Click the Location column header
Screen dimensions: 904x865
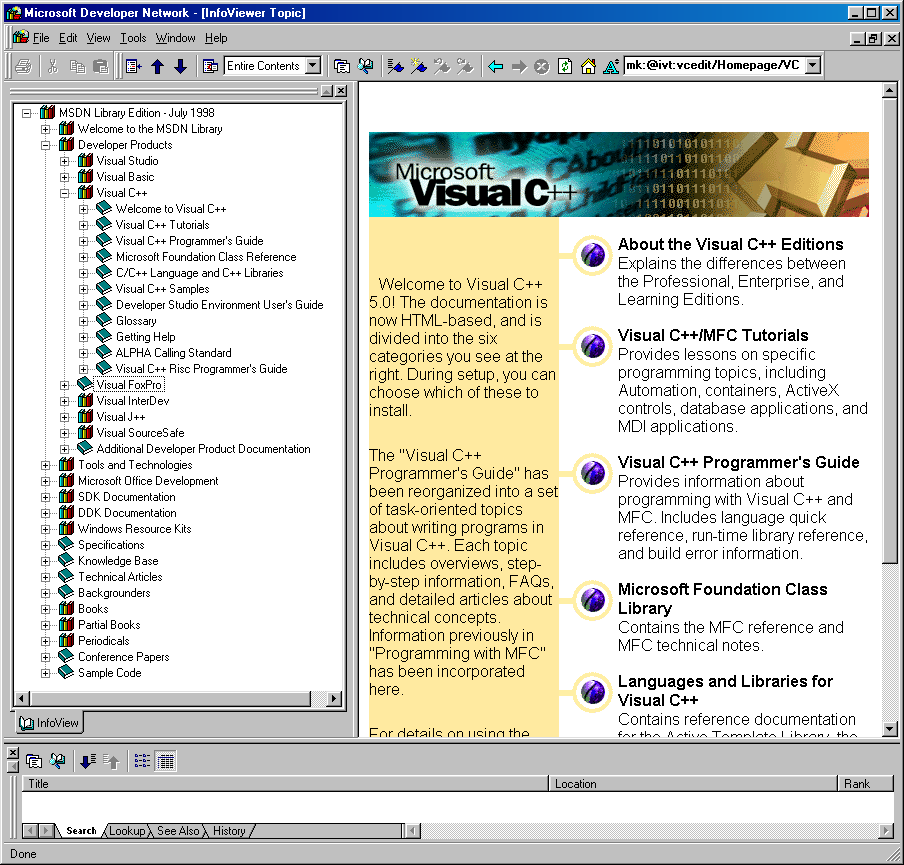[x=692, y=784]
